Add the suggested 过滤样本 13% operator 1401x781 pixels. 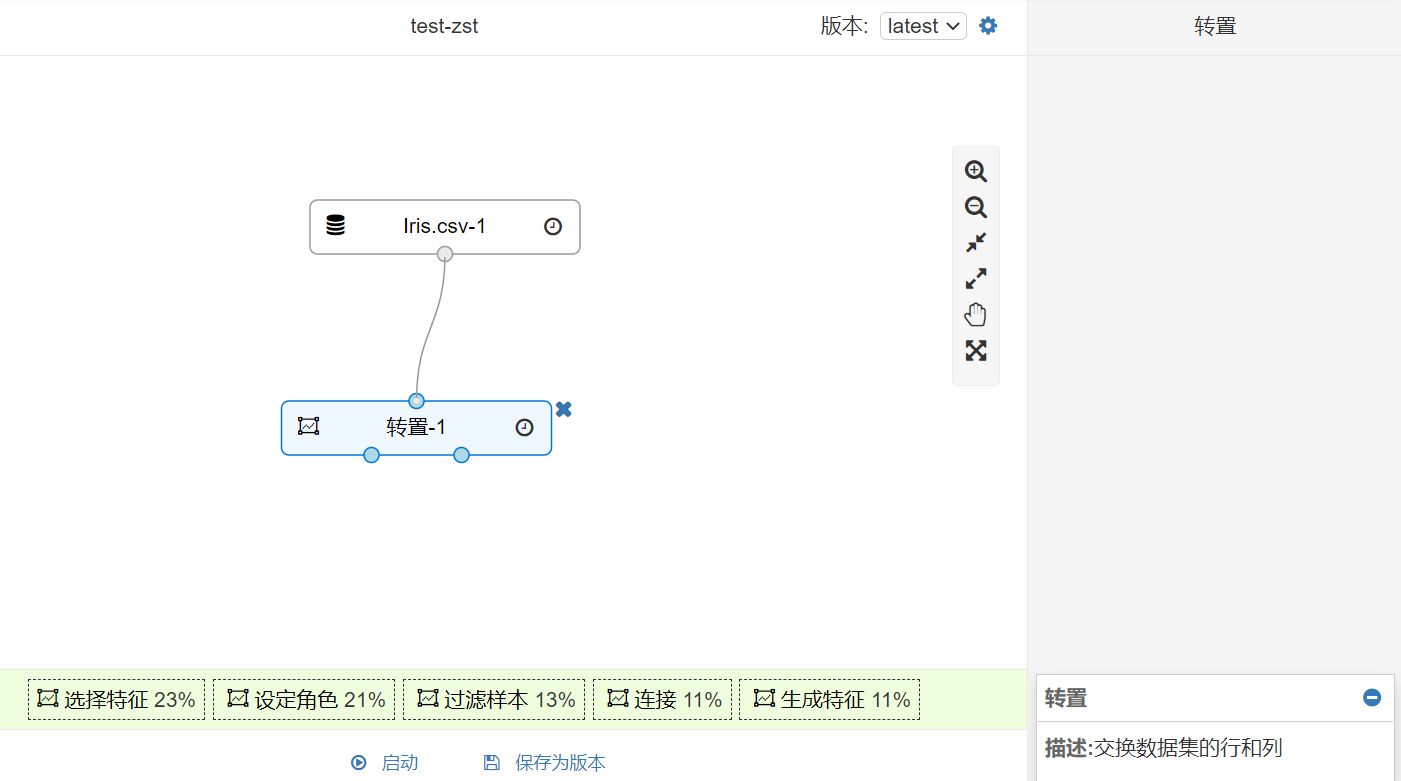coord(494,700)
